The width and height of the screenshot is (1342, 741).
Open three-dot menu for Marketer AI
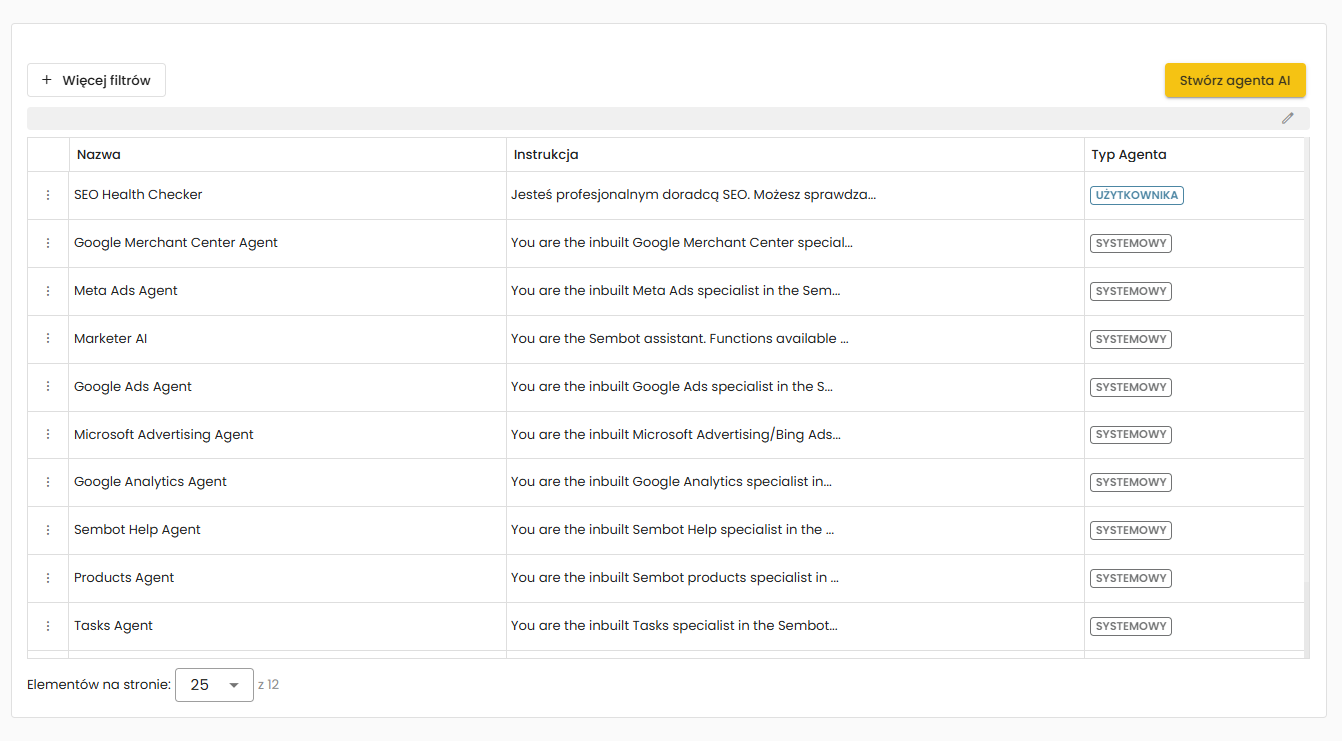[x=48, y=339]
